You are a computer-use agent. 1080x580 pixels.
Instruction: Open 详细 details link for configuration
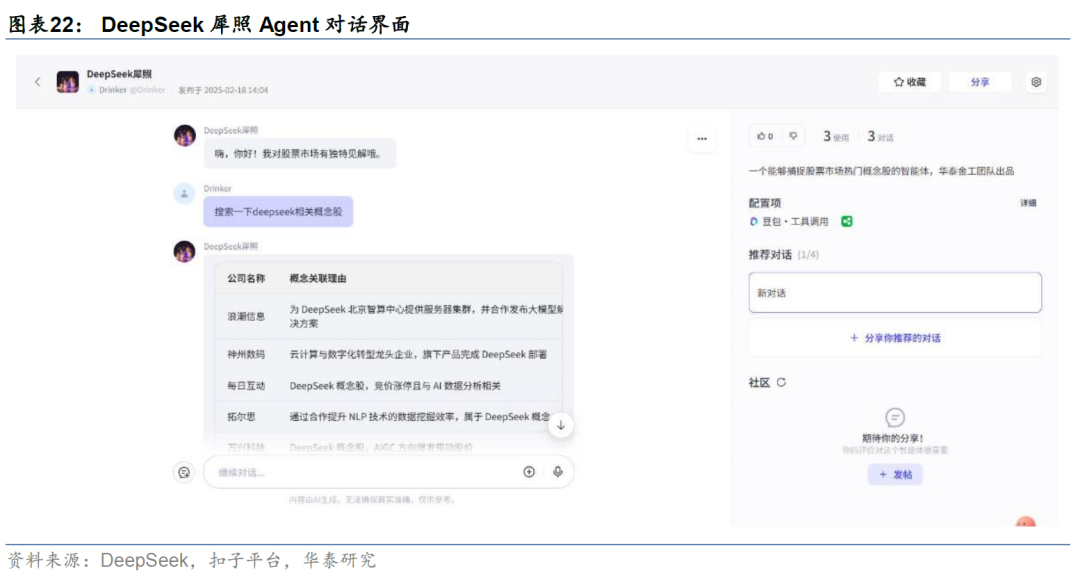point(1028,203)
